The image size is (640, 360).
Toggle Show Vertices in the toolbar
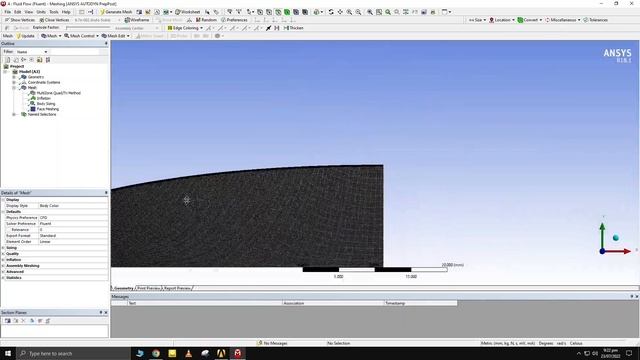point(20,20)
